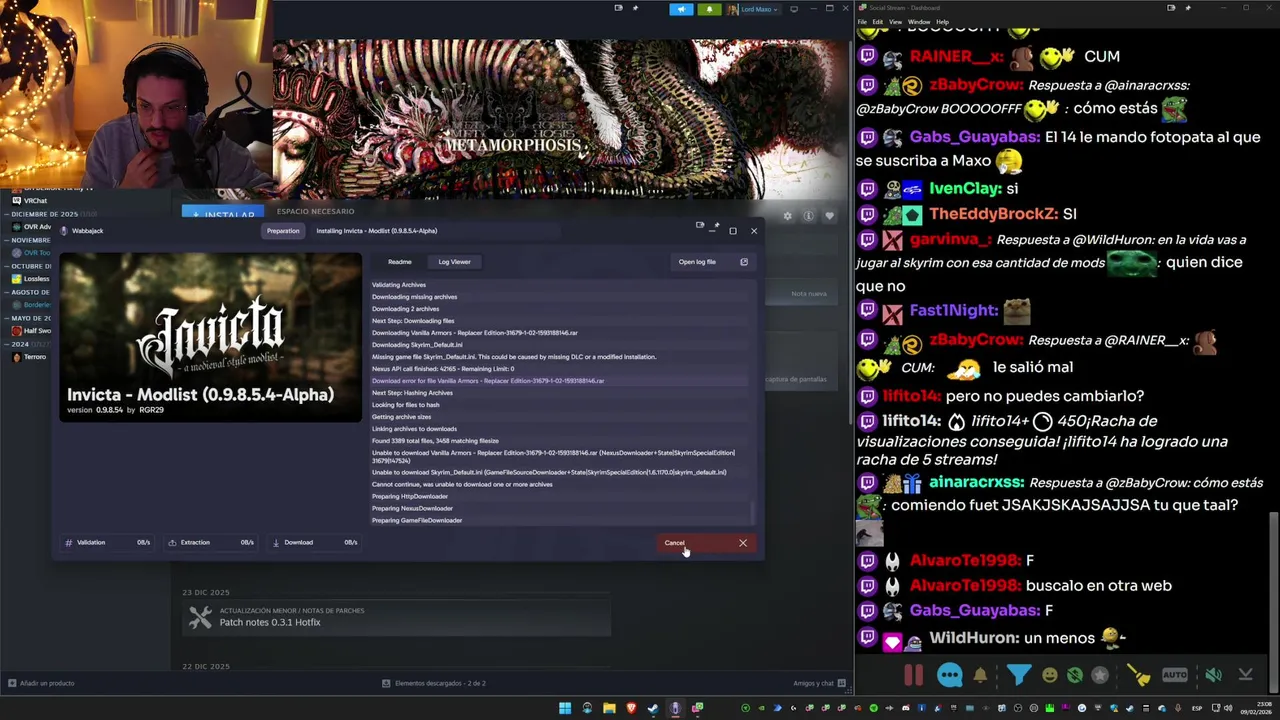Open the View menu in Social Stream
This screenshot has width=1280, height=720.
click(x=895, y=21)
